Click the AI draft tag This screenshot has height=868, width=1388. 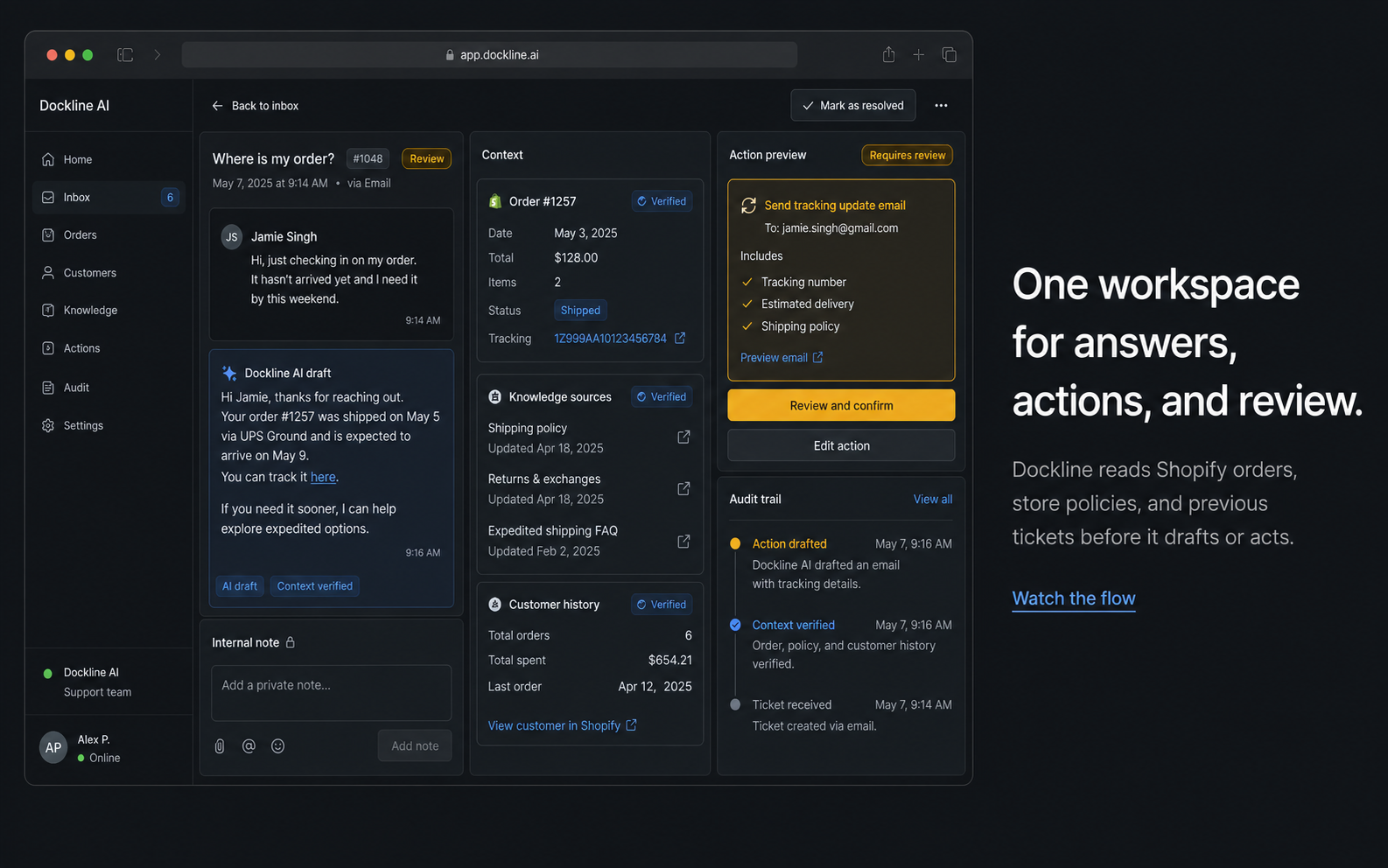(x=240, y=586)
